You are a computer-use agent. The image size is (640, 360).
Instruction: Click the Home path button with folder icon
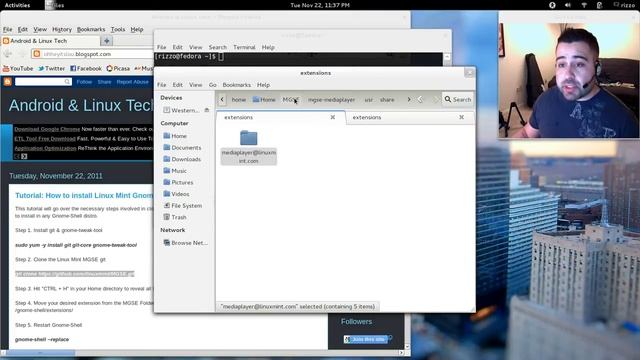coord(264,100)
